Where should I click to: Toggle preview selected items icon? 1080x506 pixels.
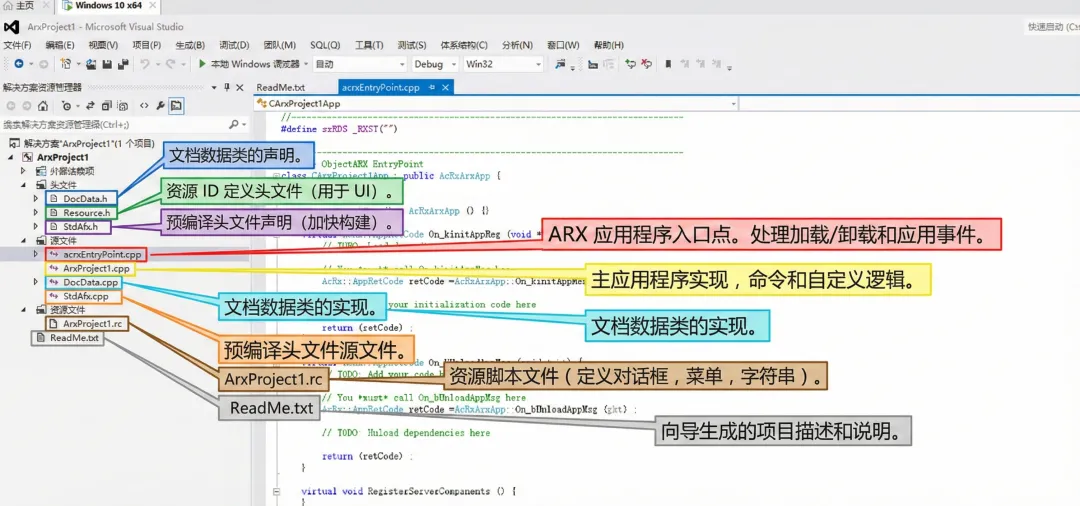pos(176,106)
